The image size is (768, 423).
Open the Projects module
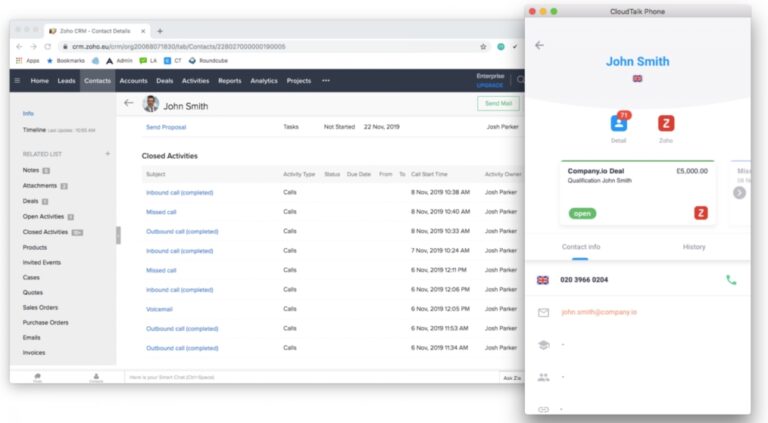click(299, 81)
